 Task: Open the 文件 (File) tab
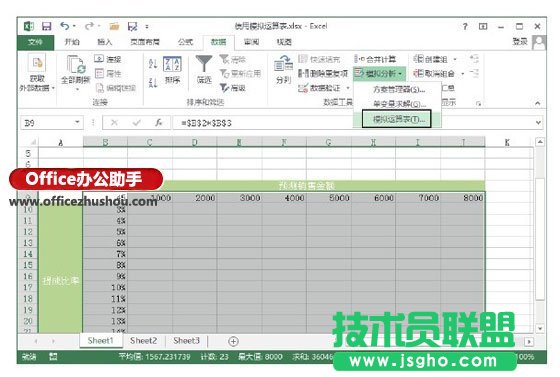pyautogui.click(x=35, y=42)
